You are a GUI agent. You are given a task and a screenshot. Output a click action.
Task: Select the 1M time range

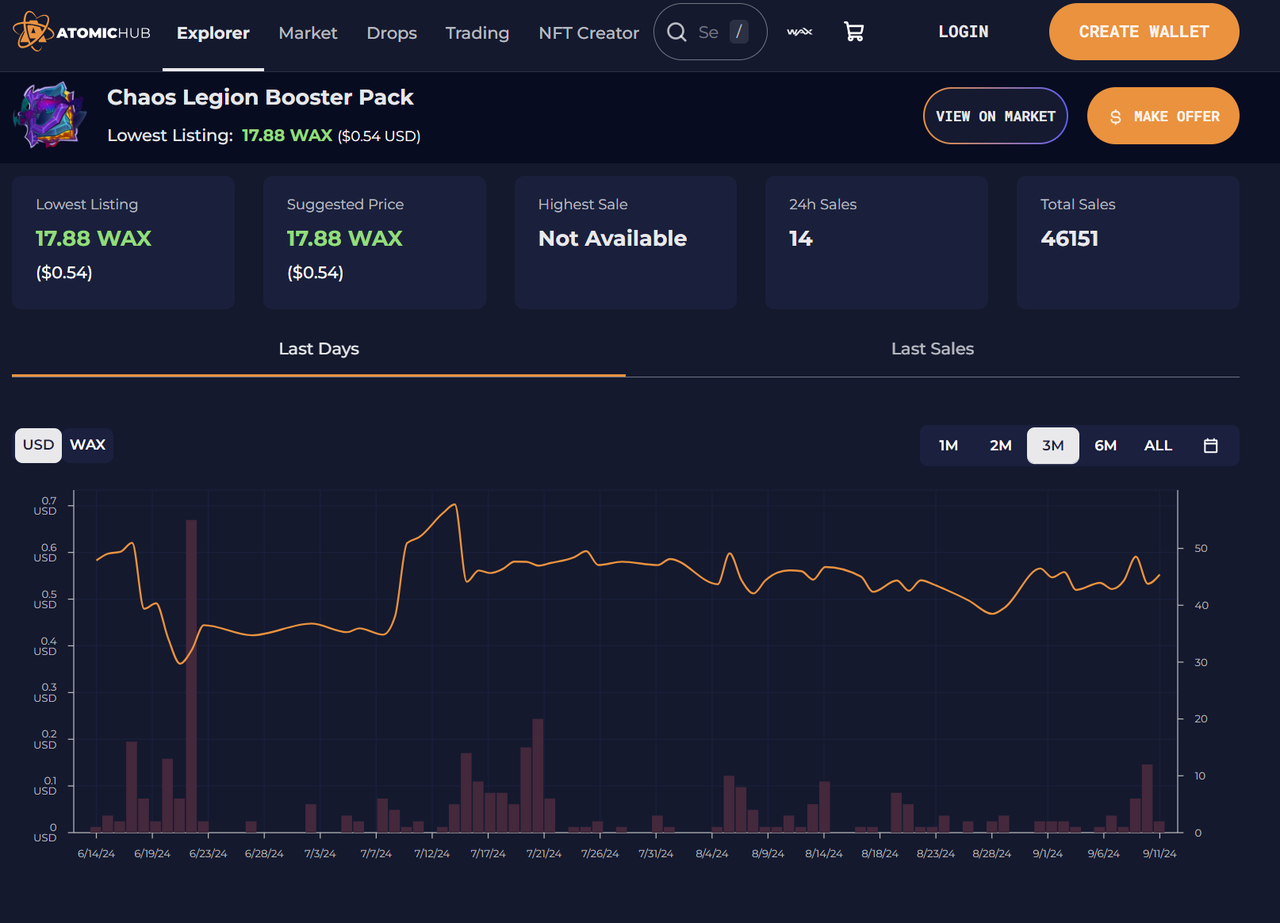click(x=948, y=446)
